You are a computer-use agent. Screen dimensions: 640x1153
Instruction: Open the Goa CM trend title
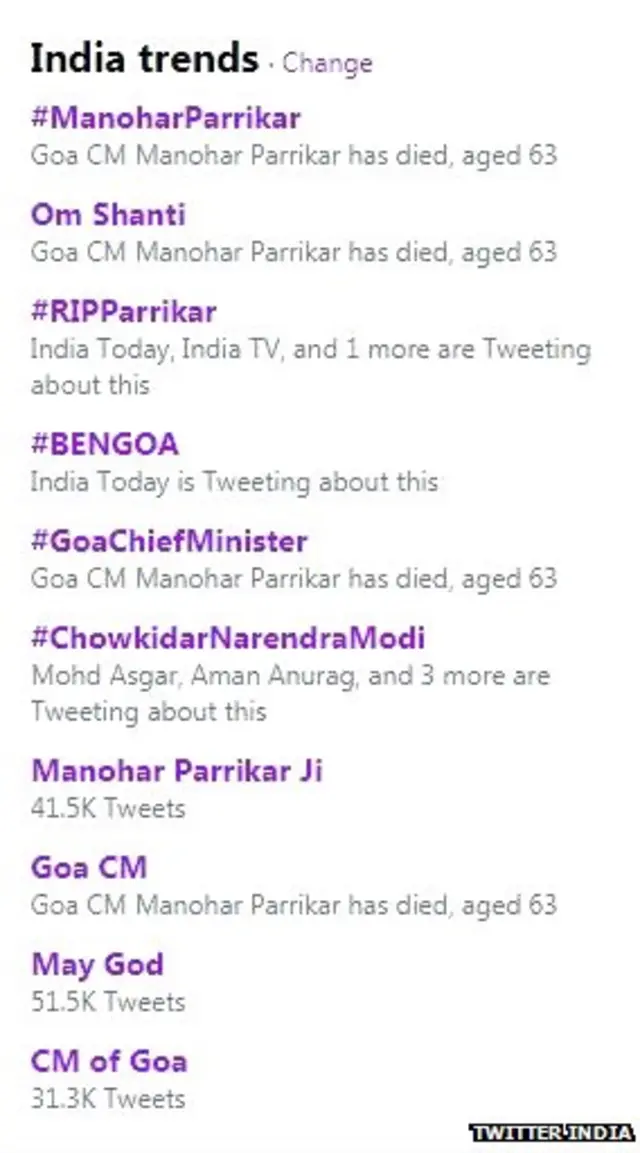pyautogui.click(x=89, y=867)
